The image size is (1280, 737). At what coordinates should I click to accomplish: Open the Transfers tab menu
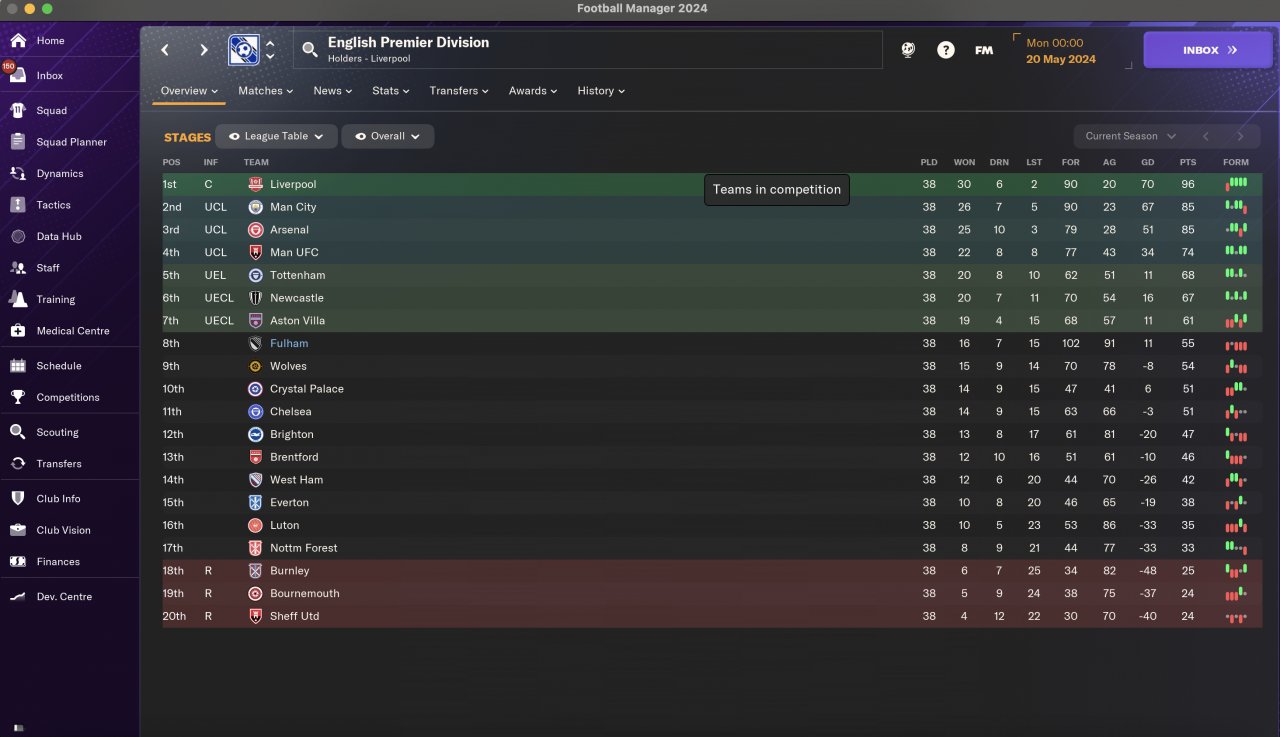coord(459,91)
